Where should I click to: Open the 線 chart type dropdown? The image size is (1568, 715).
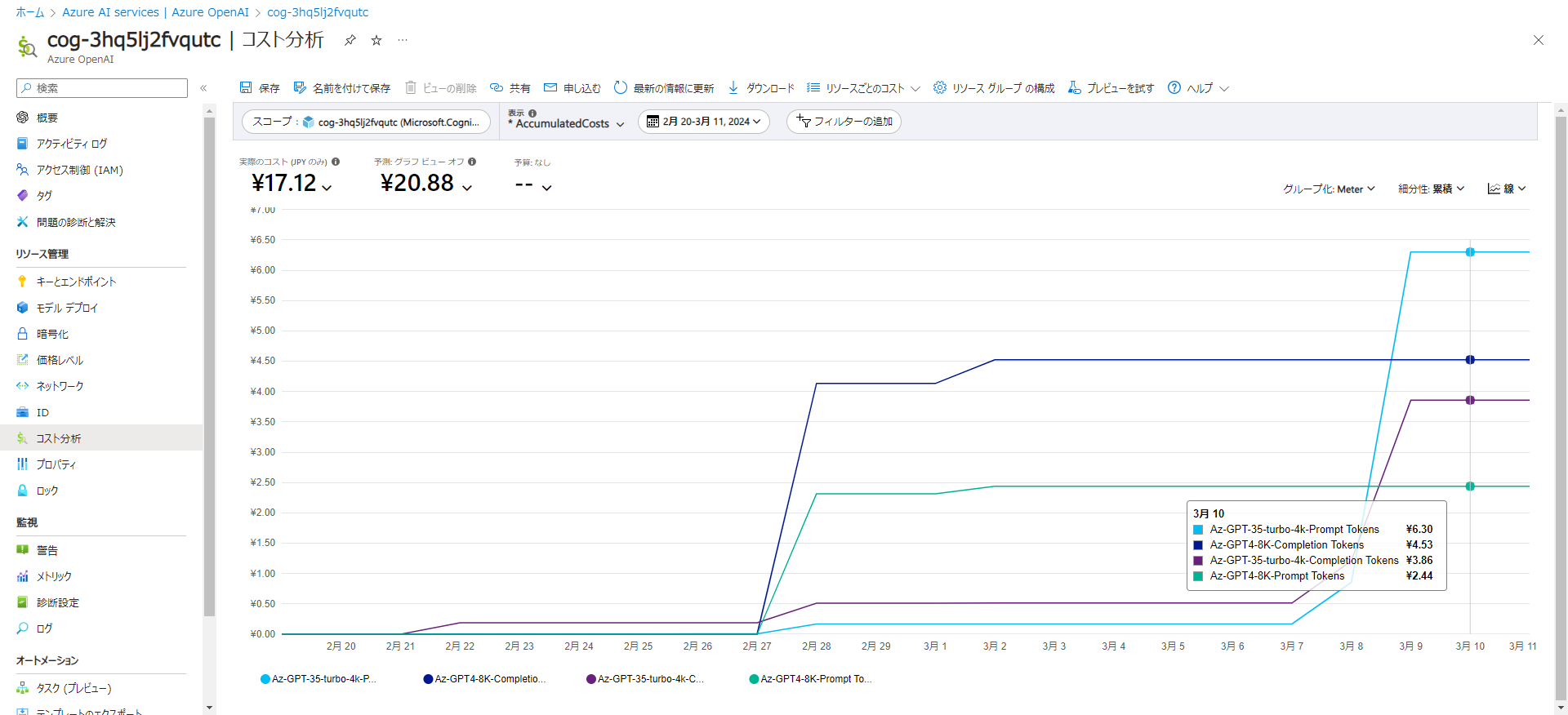[1507, 189]
